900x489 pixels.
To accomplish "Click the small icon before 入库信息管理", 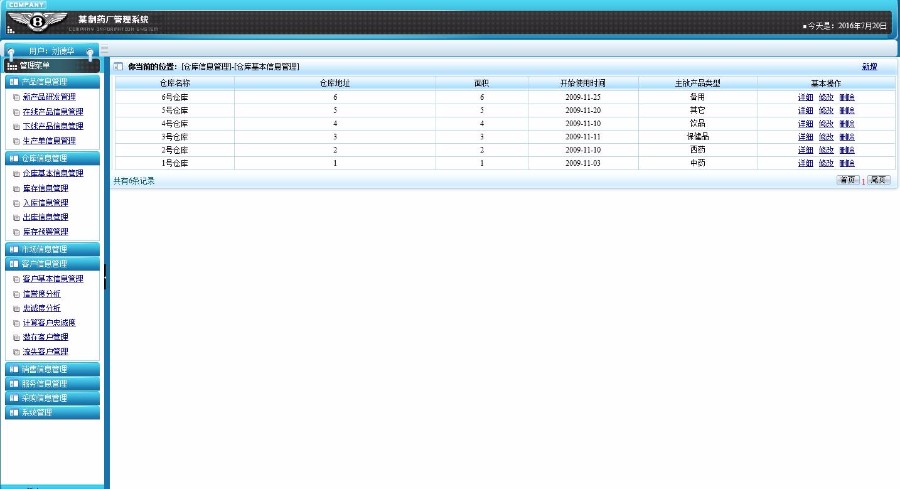I will [16, 203].
